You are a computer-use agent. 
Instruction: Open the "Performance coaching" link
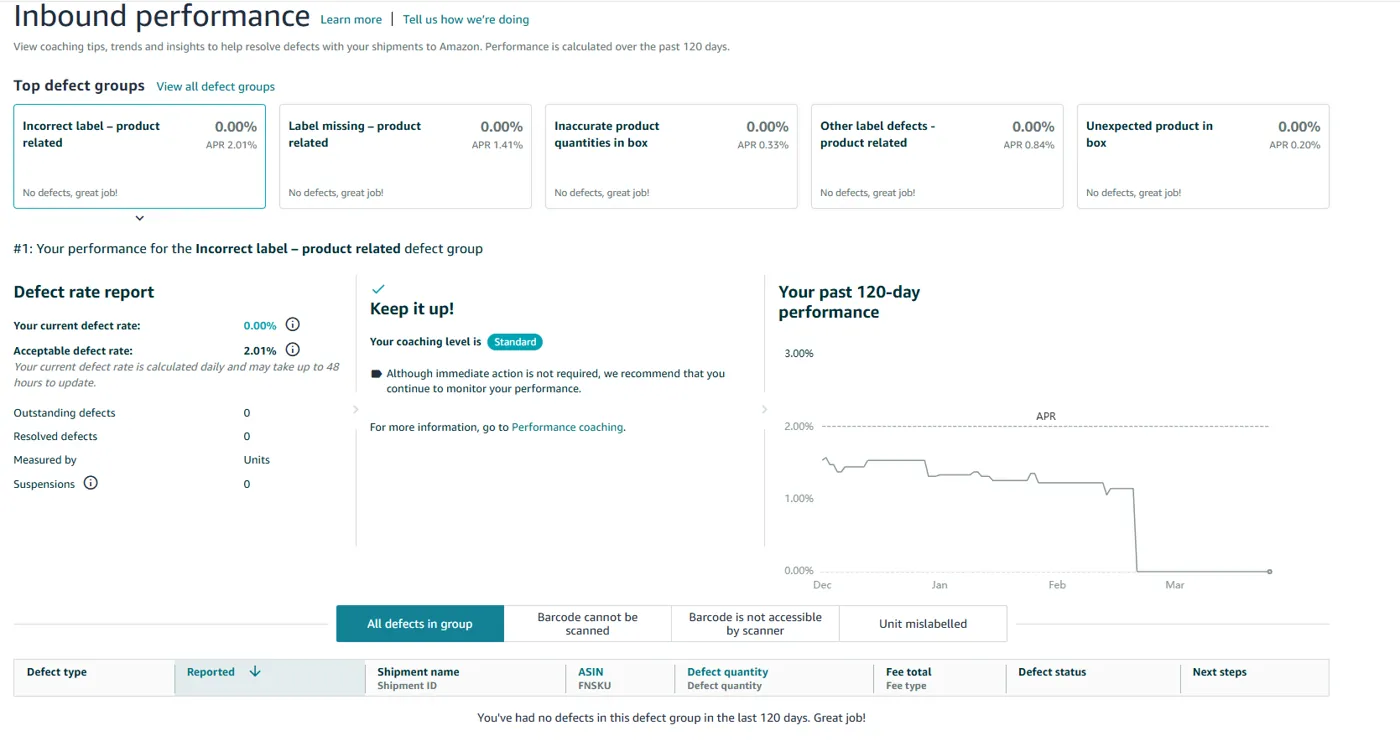tap(566, 426)
